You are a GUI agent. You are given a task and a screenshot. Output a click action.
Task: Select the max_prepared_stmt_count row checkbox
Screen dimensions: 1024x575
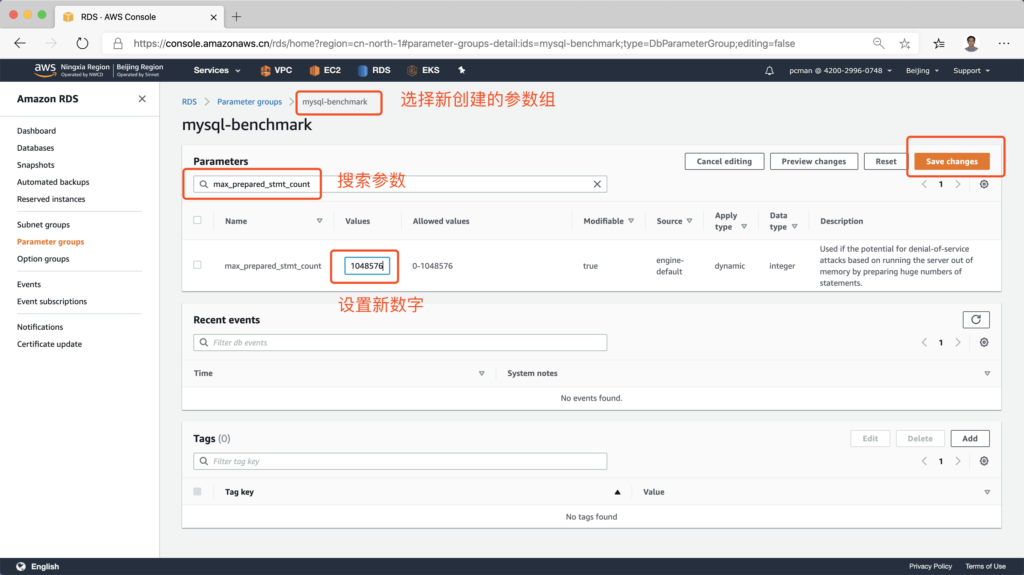(x=197, y=265)
